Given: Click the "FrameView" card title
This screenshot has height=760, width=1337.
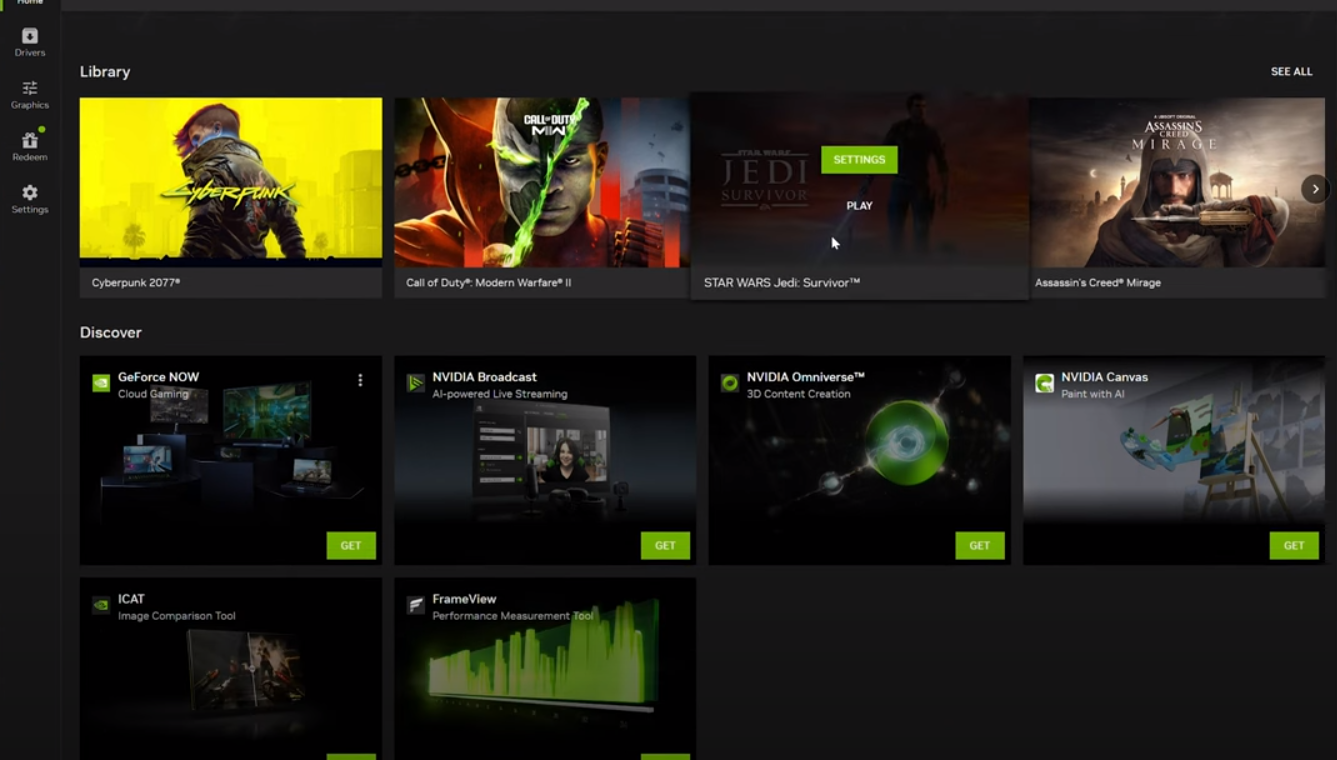Looking at the screenshot, I should pyautogui.click(x=464, y=599).
